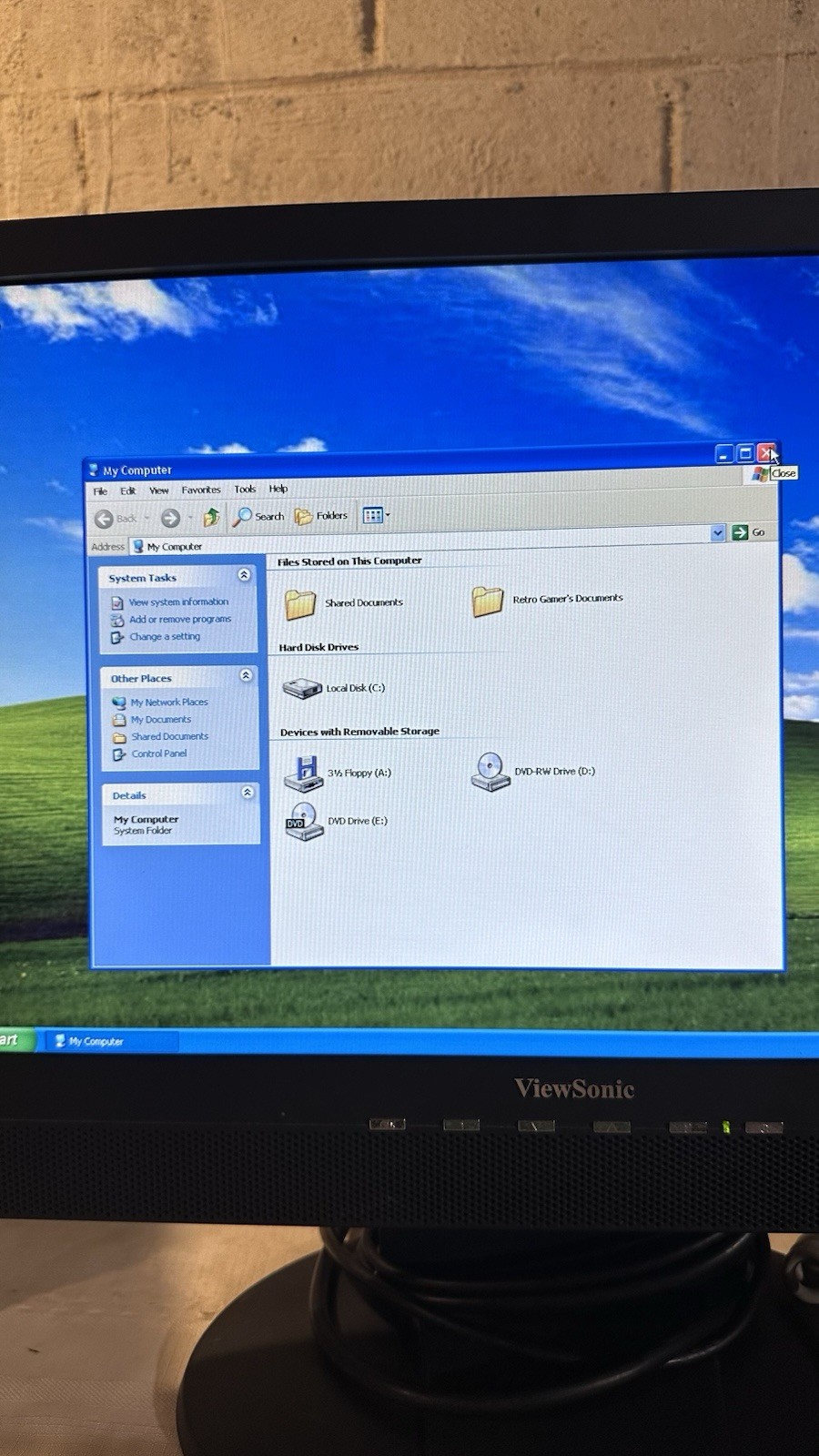
Task: Click the 3½ Floppy (A:) label
Action: [x=359, y=773]
